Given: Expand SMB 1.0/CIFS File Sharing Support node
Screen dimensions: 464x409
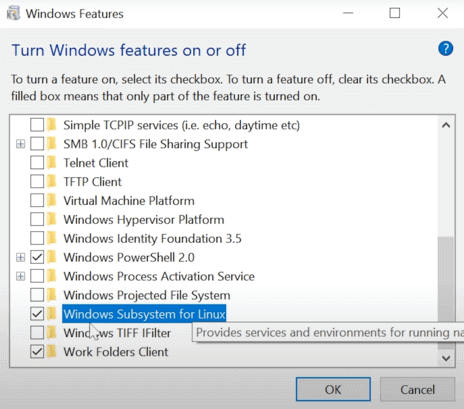Looking at the screenshot, I should (x=21, y=144).
